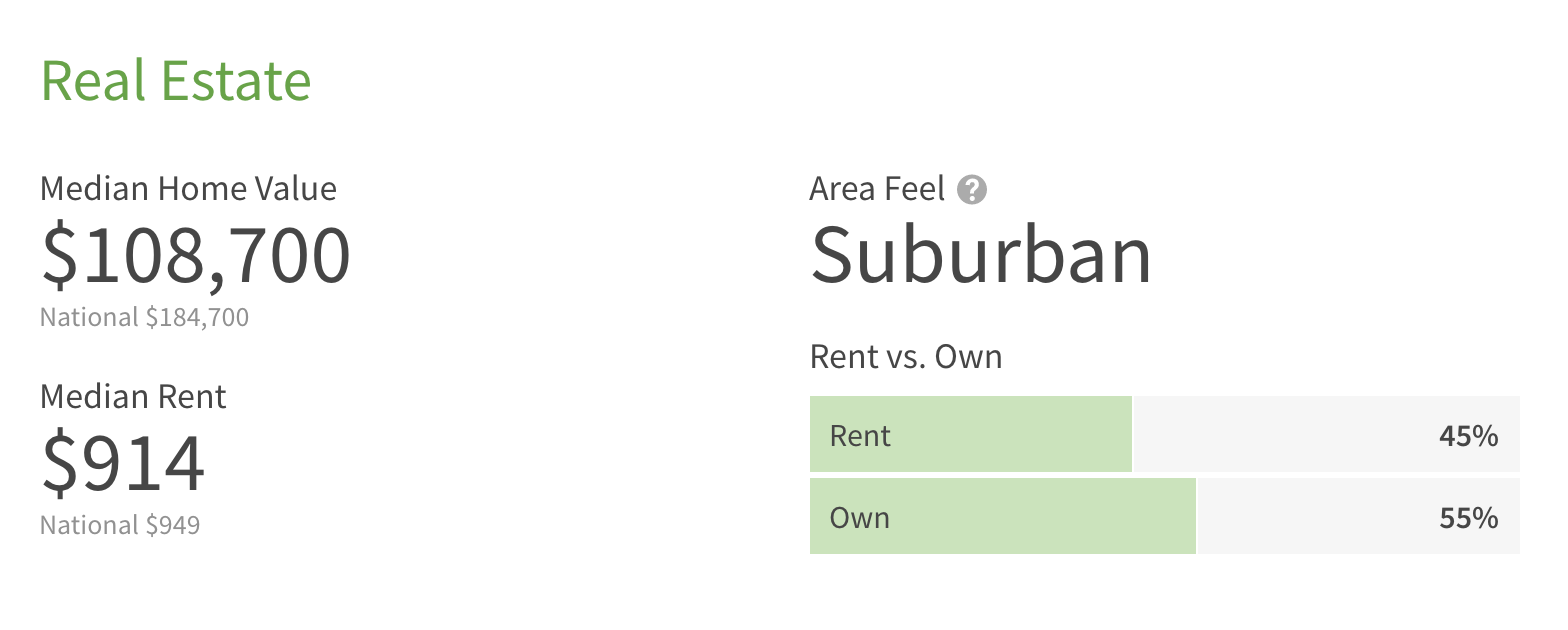
Task: Click the Area Feel label text
Action: pyautogui.click(x=877, y=188)
